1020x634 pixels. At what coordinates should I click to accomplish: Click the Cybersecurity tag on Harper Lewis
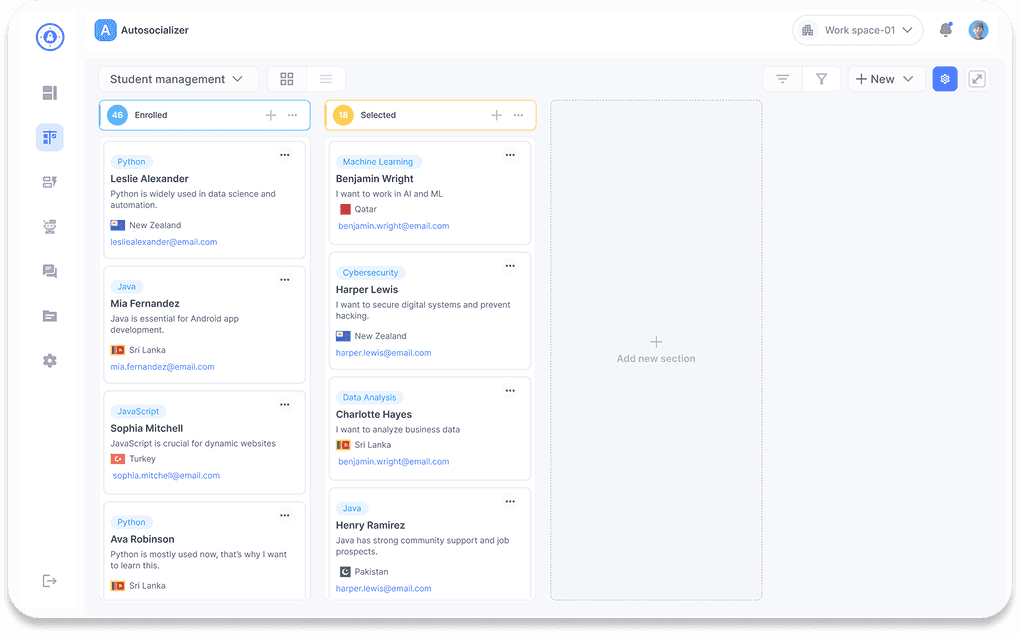pos(370,273)
